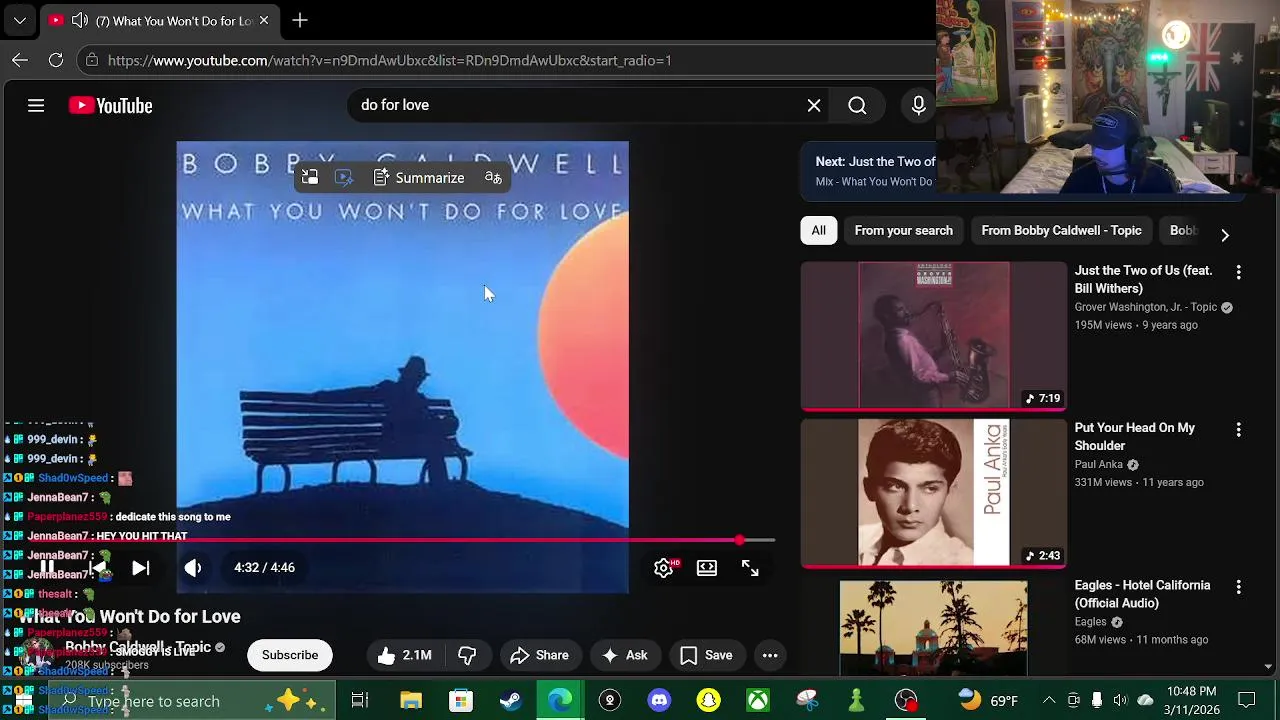Viewport: 1280px width, 720px height.
Task: Open Snapchat from the taskbar
Action: tap(709, 701)
